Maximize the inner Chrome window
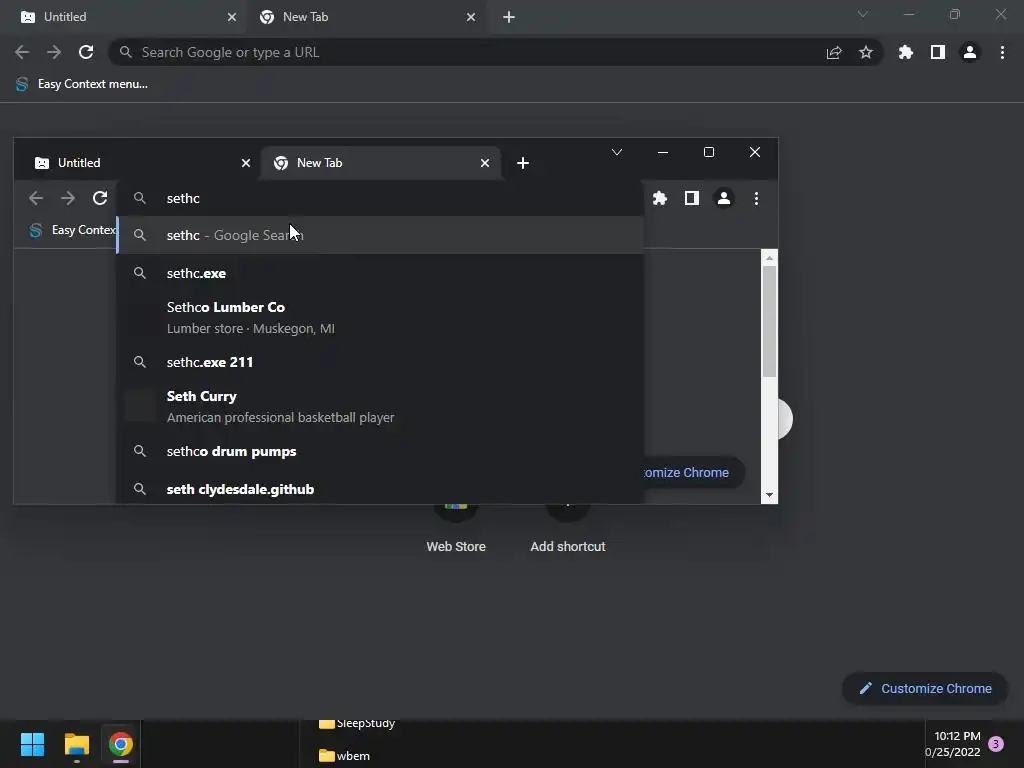1024x768 pixels. (x=709, y=152)
